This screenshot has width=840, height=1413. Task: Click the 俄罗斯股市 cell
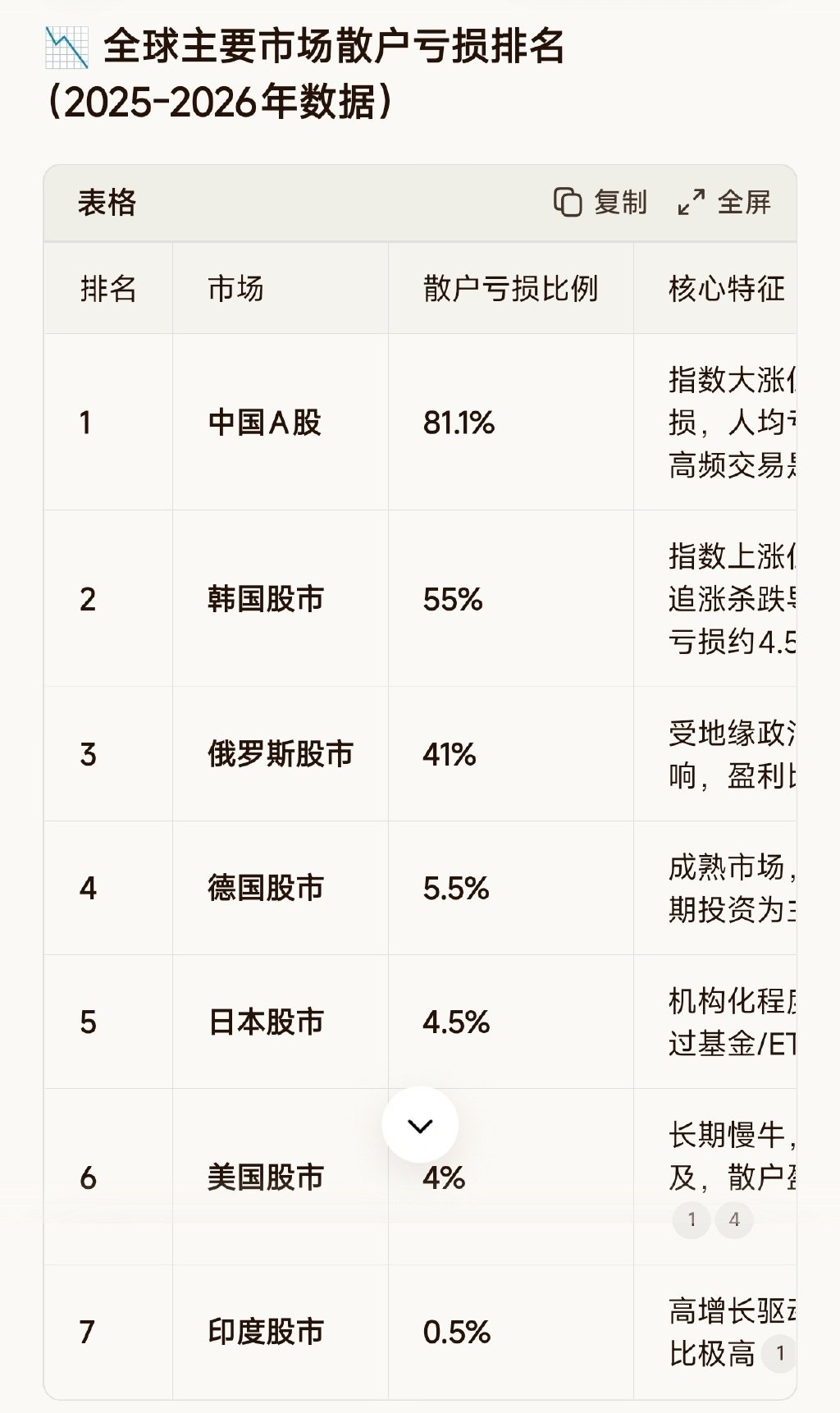point(281,754)
